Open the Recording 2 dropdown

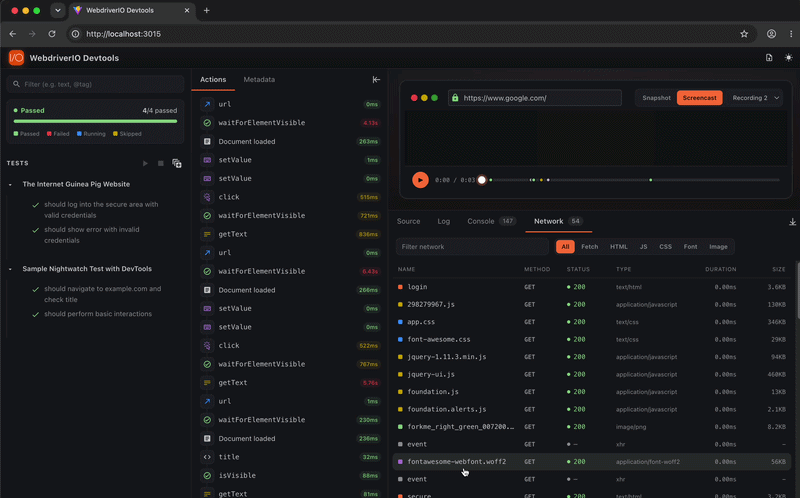pos(756,97)
